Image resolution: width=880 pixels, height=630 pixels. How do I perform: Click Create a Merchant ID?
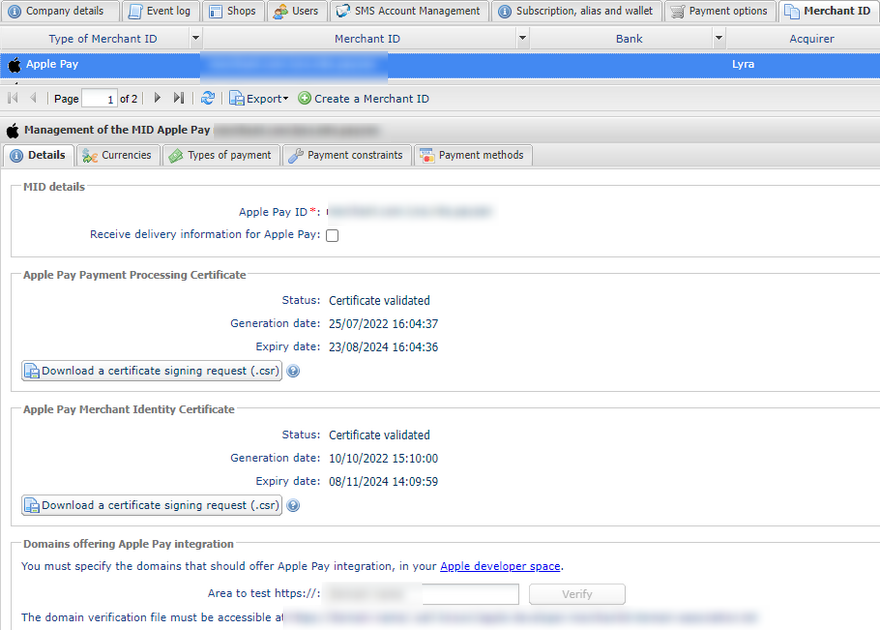point(364,99)
